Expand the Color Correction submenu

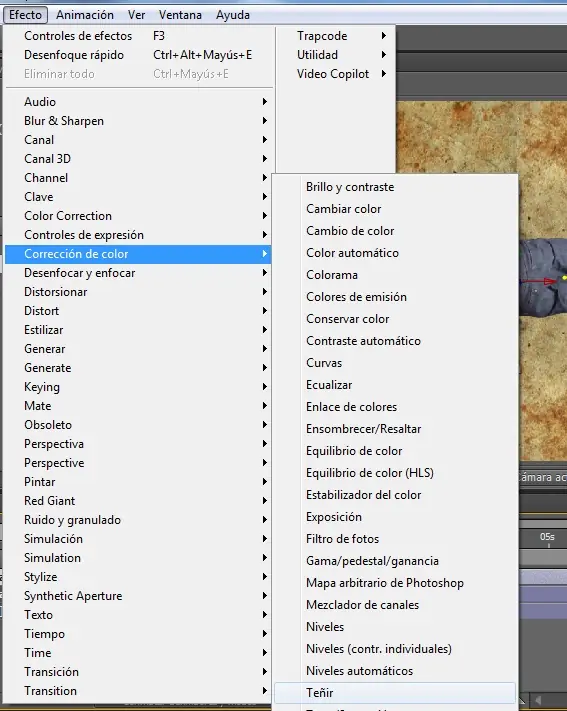click(x=138, y=216)
